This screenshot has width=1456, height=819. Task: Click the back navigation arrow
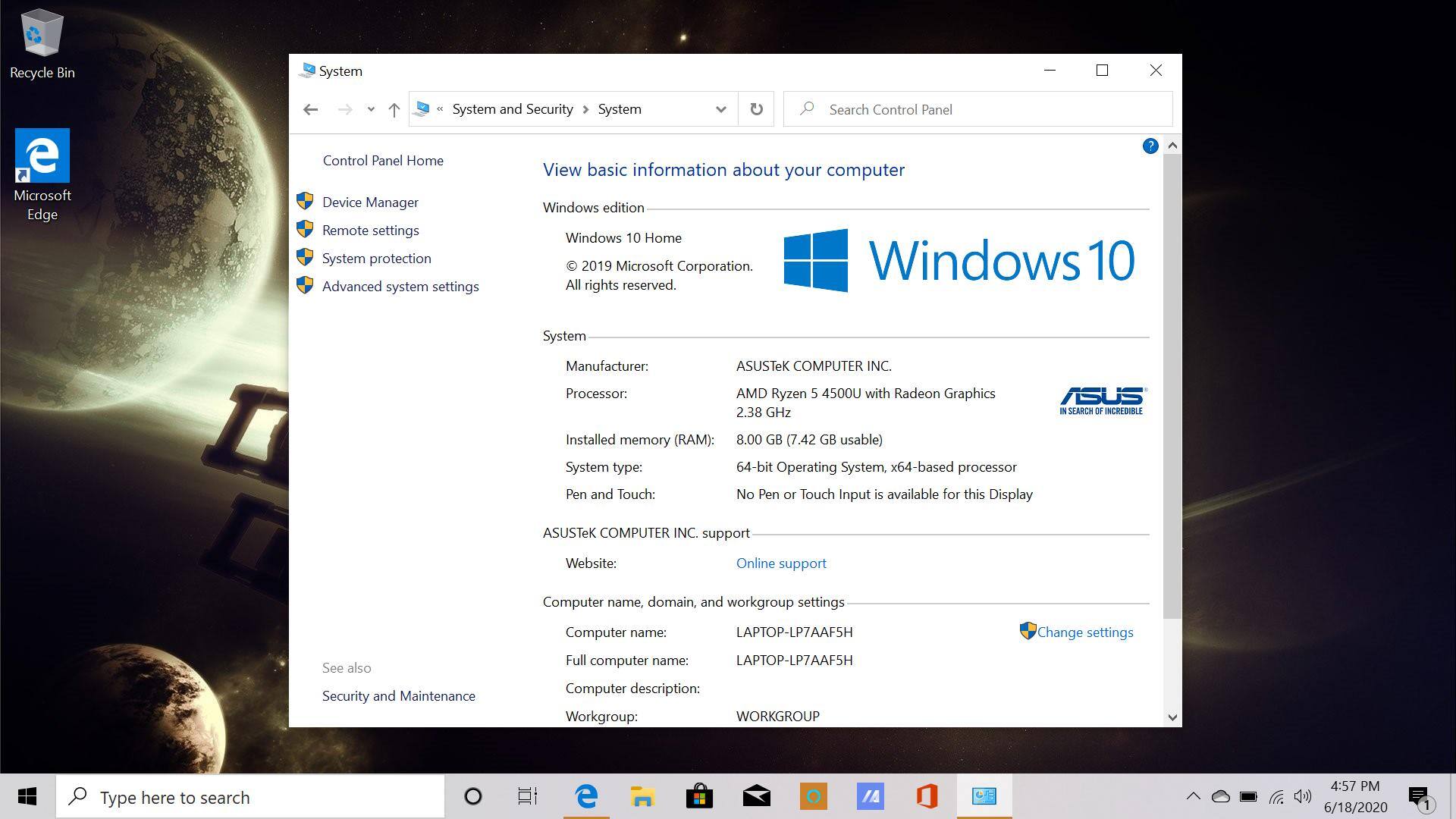(x=310, y=109)
